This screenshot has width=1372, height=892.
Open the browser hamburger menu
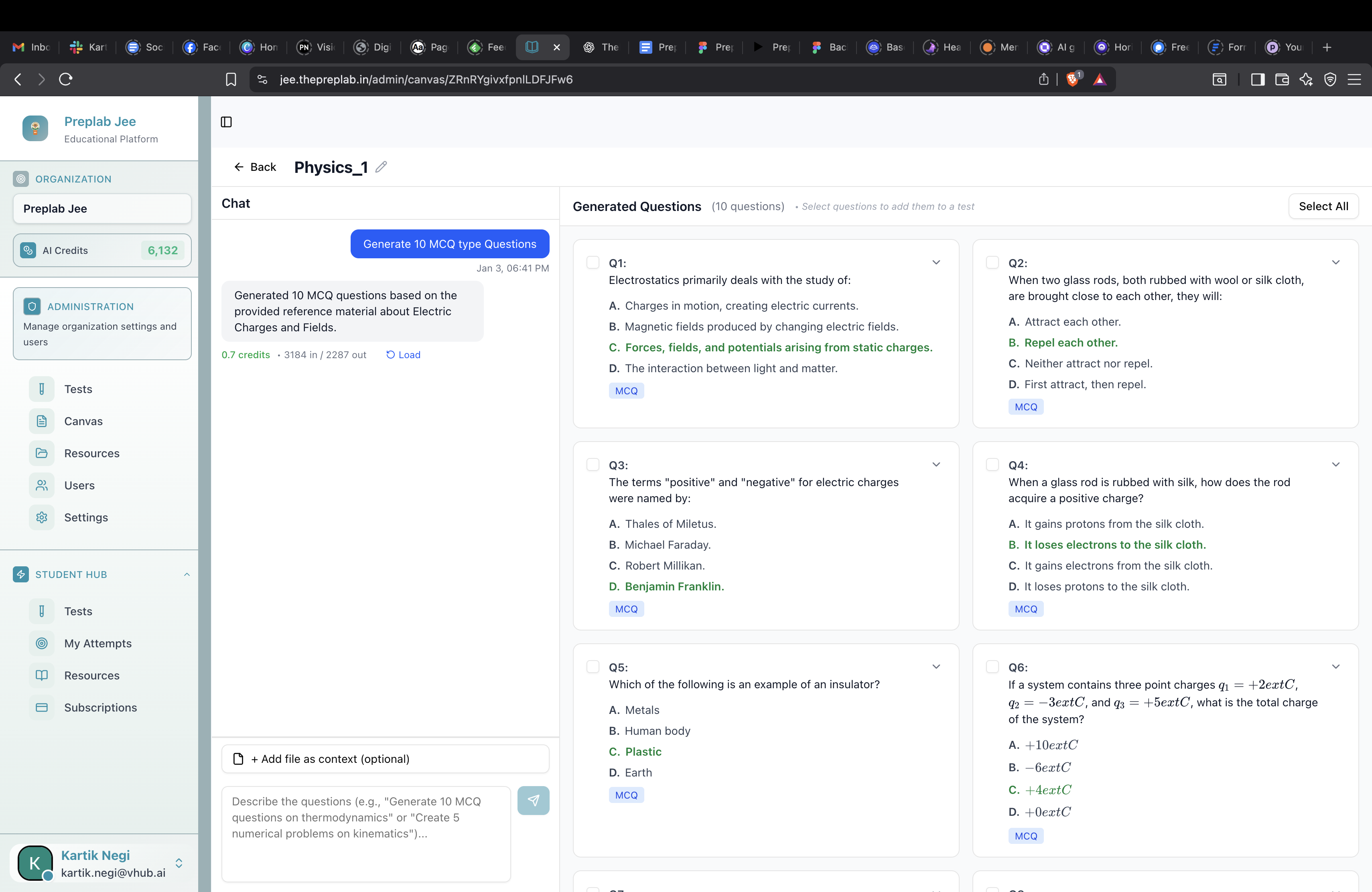click(x=1354, y=79)
